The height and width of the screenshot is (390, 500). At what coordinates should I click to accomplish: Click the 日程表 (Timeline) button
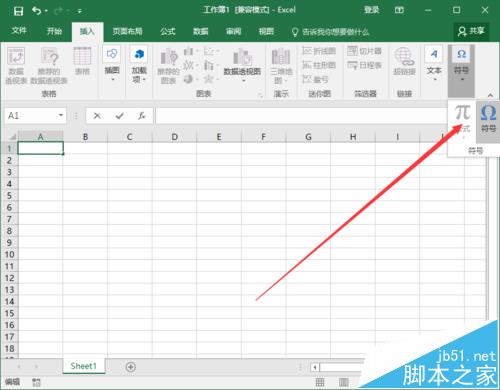click(364, 65)
